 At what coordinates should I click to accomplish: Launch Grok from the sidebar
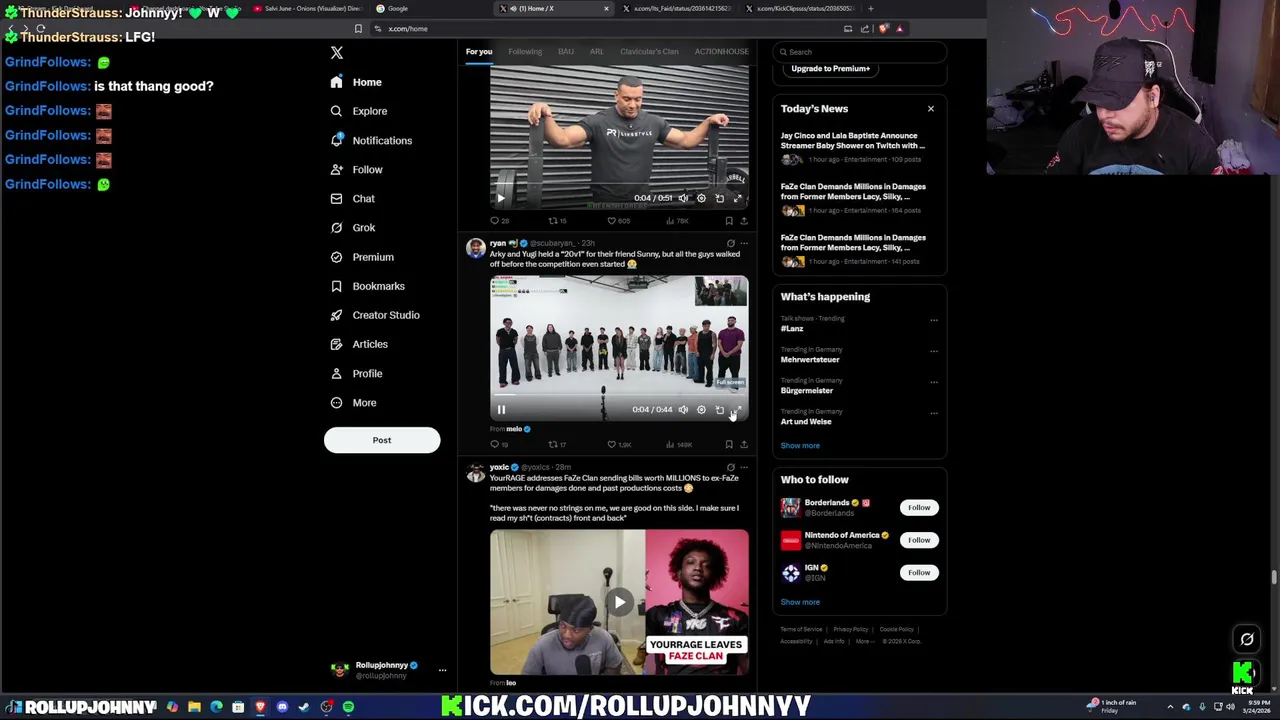click(x=353, y=228)
